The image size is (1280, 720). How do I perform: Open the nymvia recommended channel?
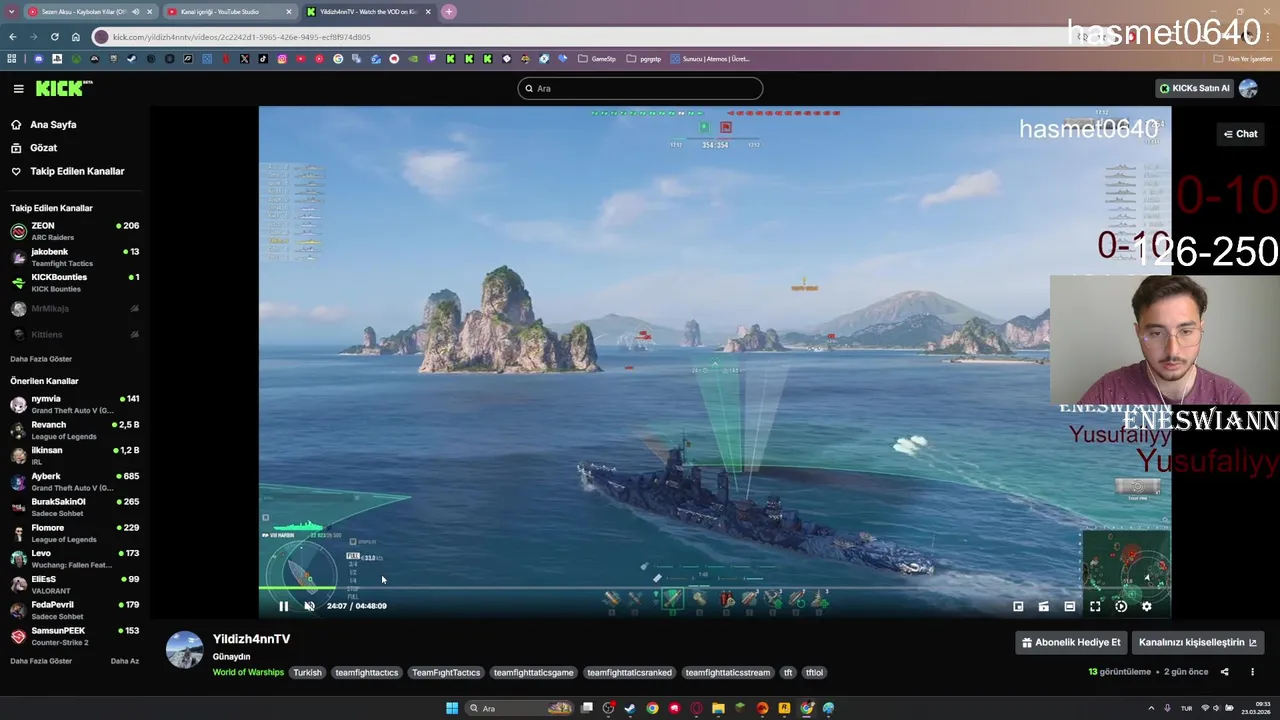[x=75, y=404]
